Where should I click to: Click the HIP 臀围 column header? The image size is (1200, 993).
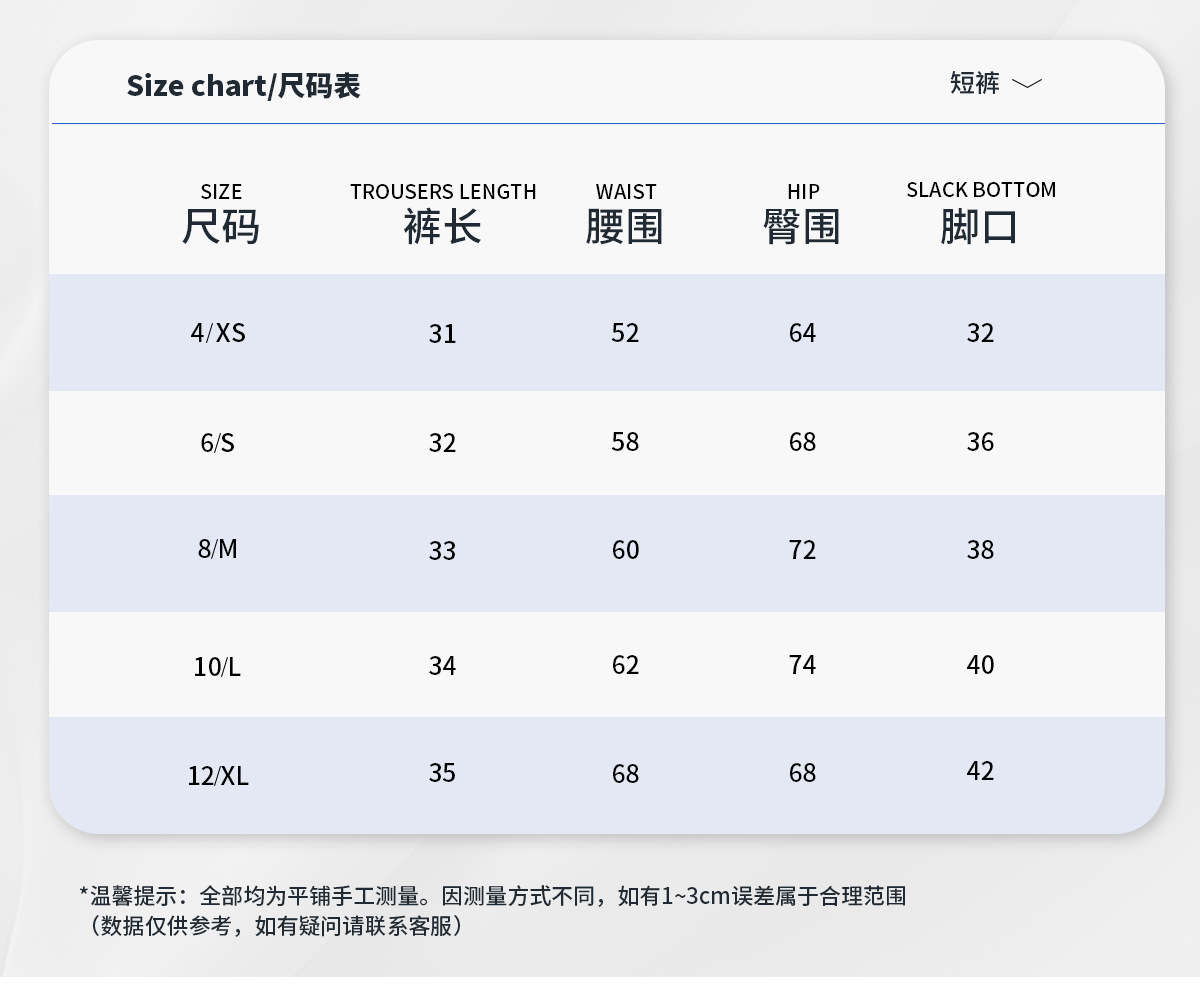pos(802,214)
